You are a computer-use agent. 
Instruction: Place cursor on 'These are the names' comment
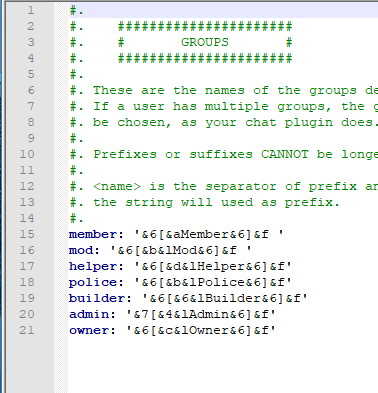pyautogui.click(x=223, y=90)
